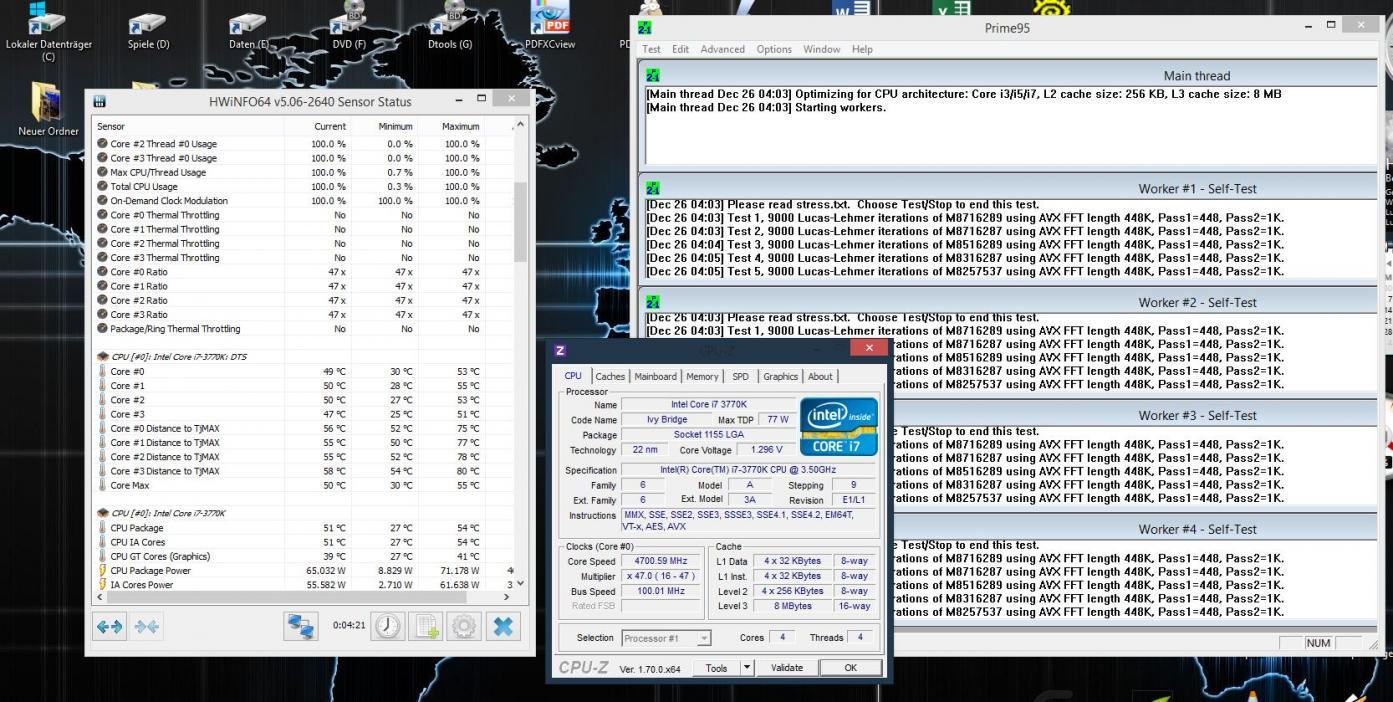This screenshot has width=1393, height=702.
Task: Select the Spiele (D) drive desktop icon
Action: [148, 30]
